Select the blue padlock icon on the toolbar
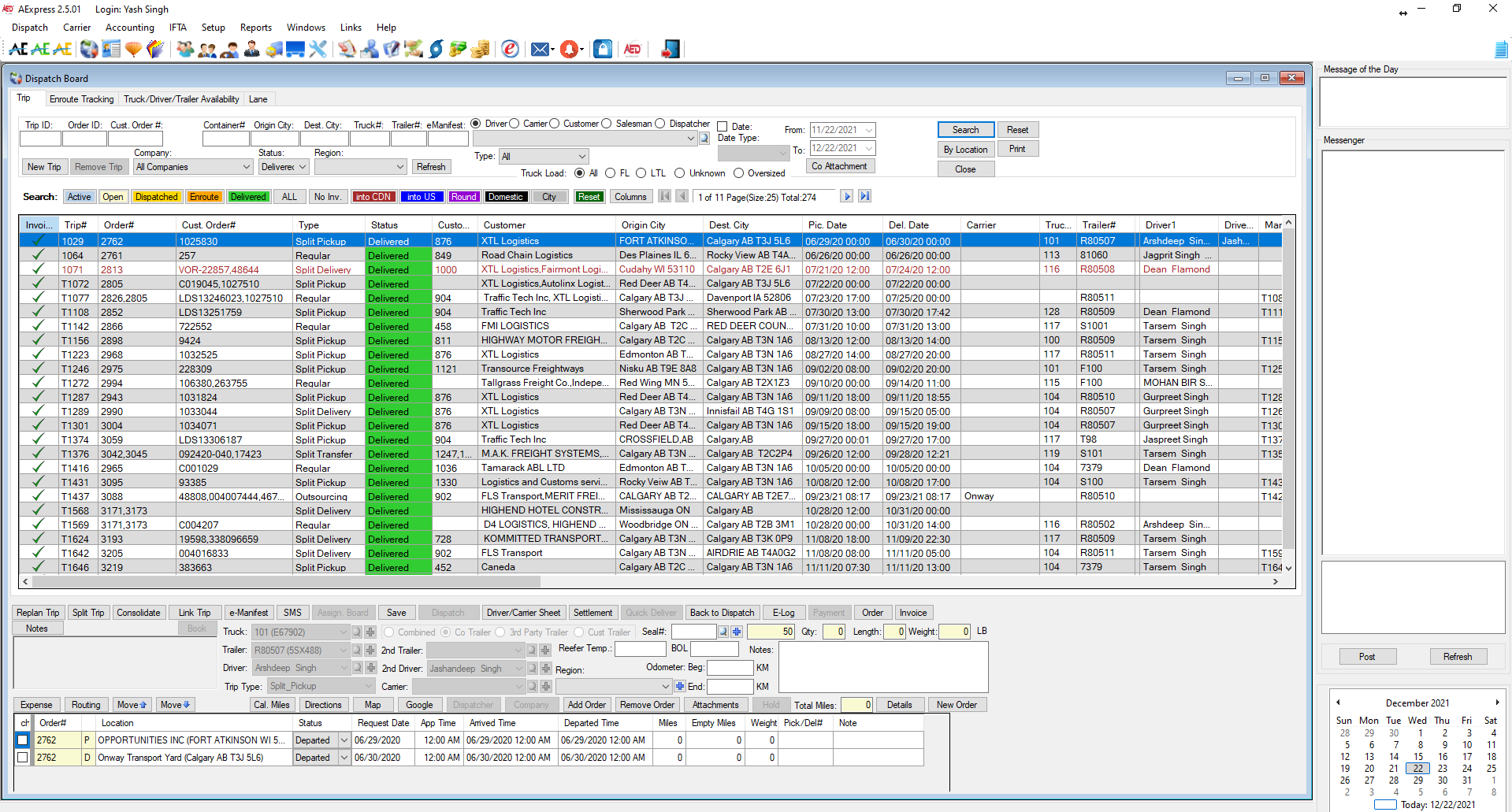Image resolution: width=1512 pixels, height=812 pixels. [602, 49]
